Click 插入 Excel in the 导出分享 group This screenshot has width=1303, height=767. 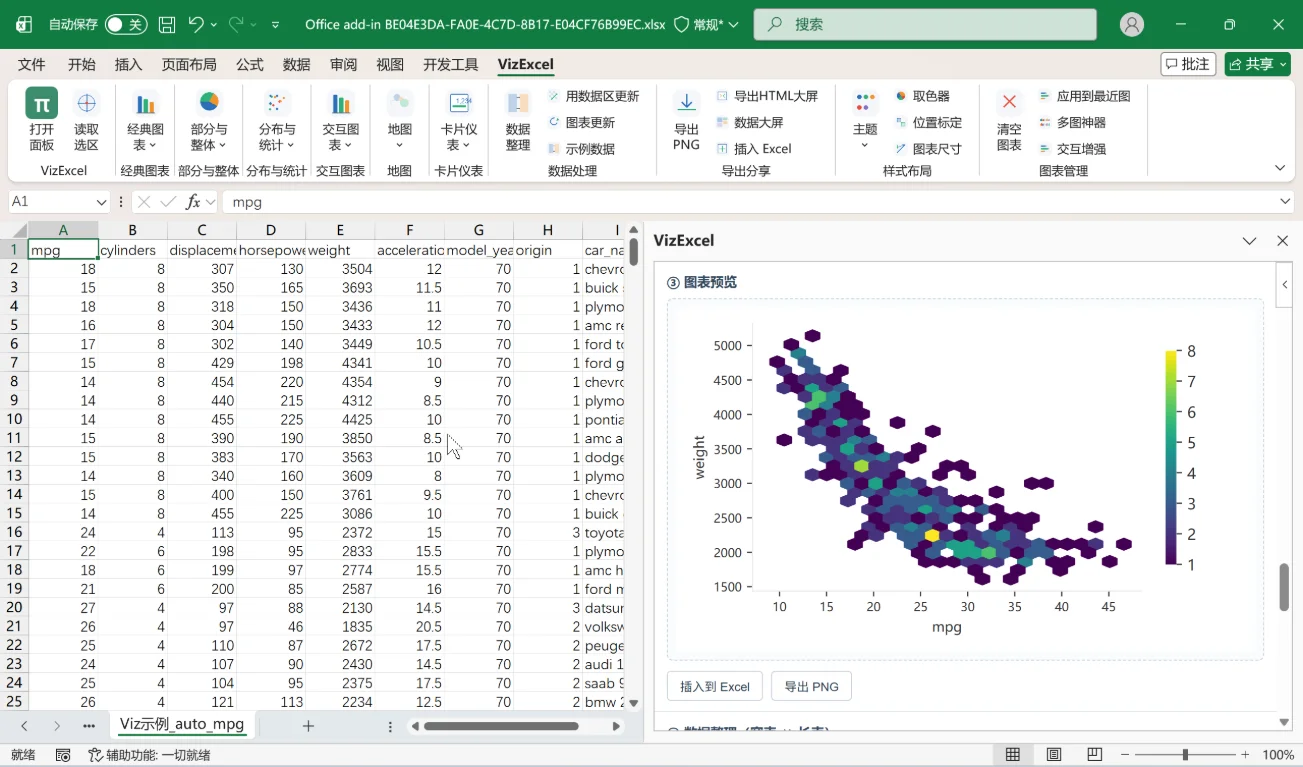click(x=754, y=148)
